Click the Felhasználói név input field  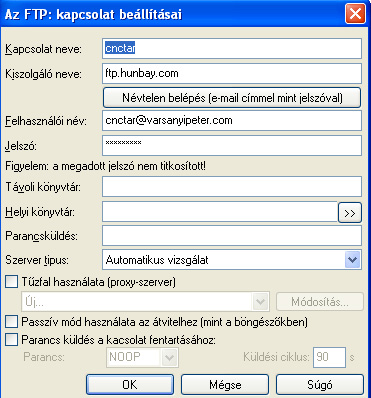232,120
